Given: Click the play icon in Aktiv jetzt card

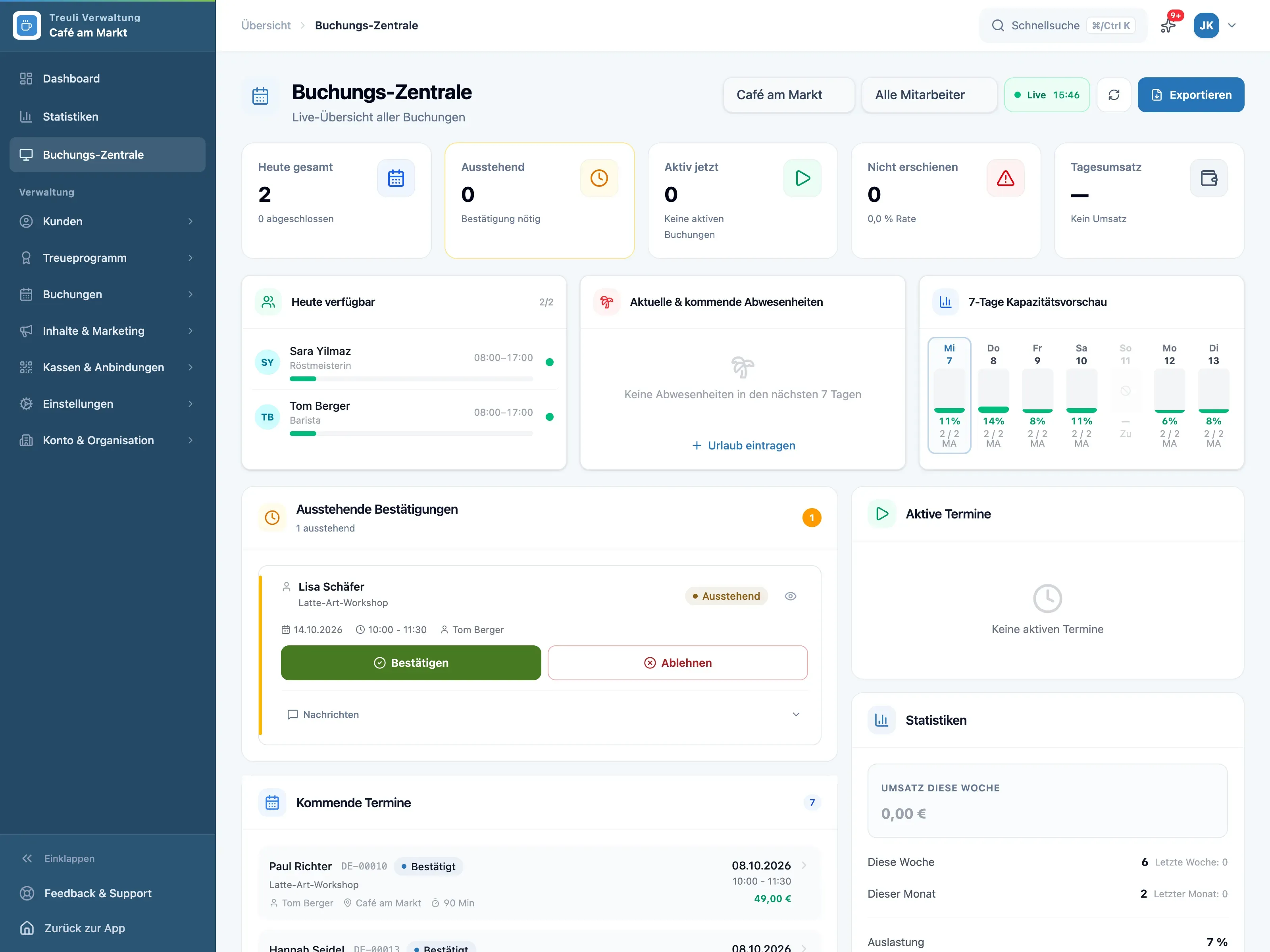Looking at the screenshot, I should tap(802, 178).
